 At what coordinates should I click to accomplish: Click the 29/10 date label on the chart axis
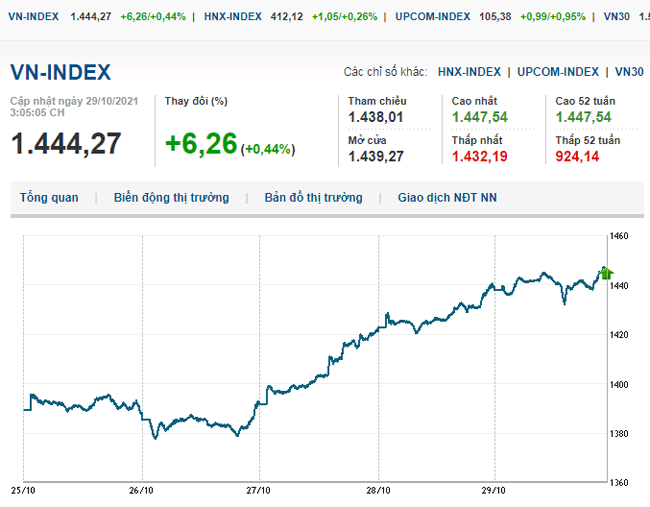point(495,490)
